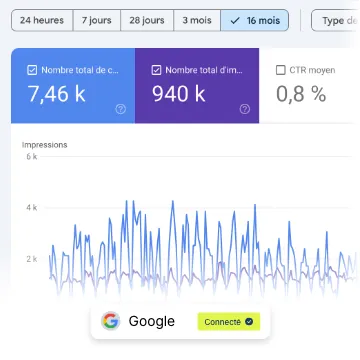The image size is (360, 360).
Task: Click the Google logo icon
Action: click(111, 321)
